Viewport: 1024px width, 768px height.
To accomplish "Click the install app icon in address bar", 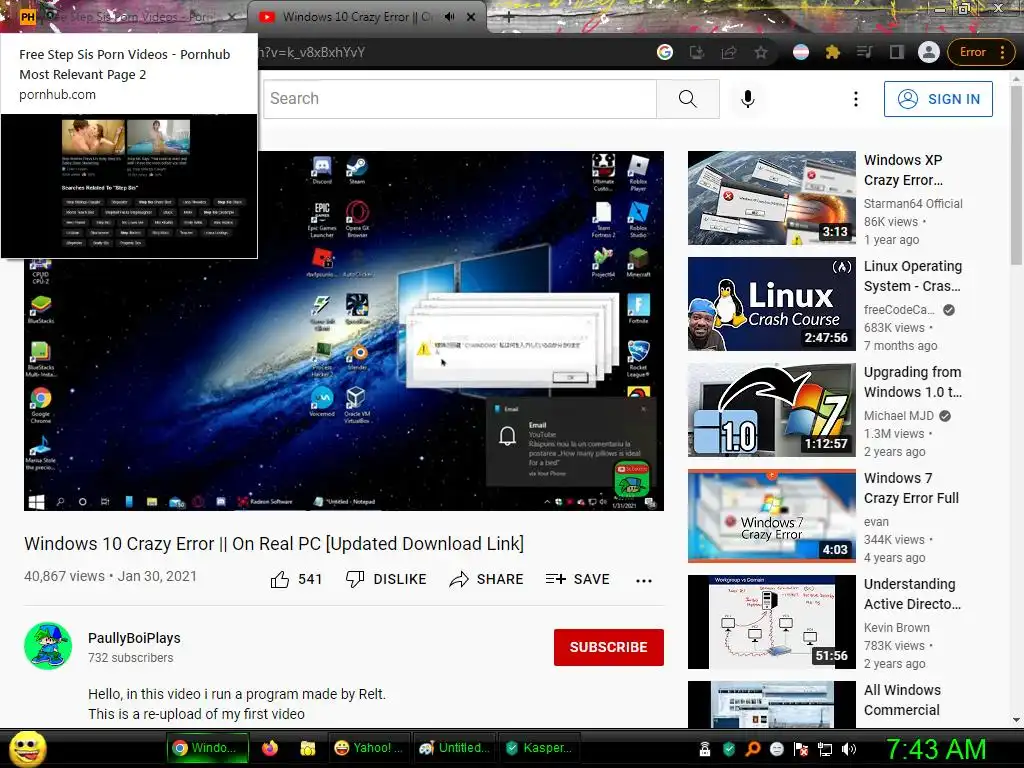I will tap(697, 52).
